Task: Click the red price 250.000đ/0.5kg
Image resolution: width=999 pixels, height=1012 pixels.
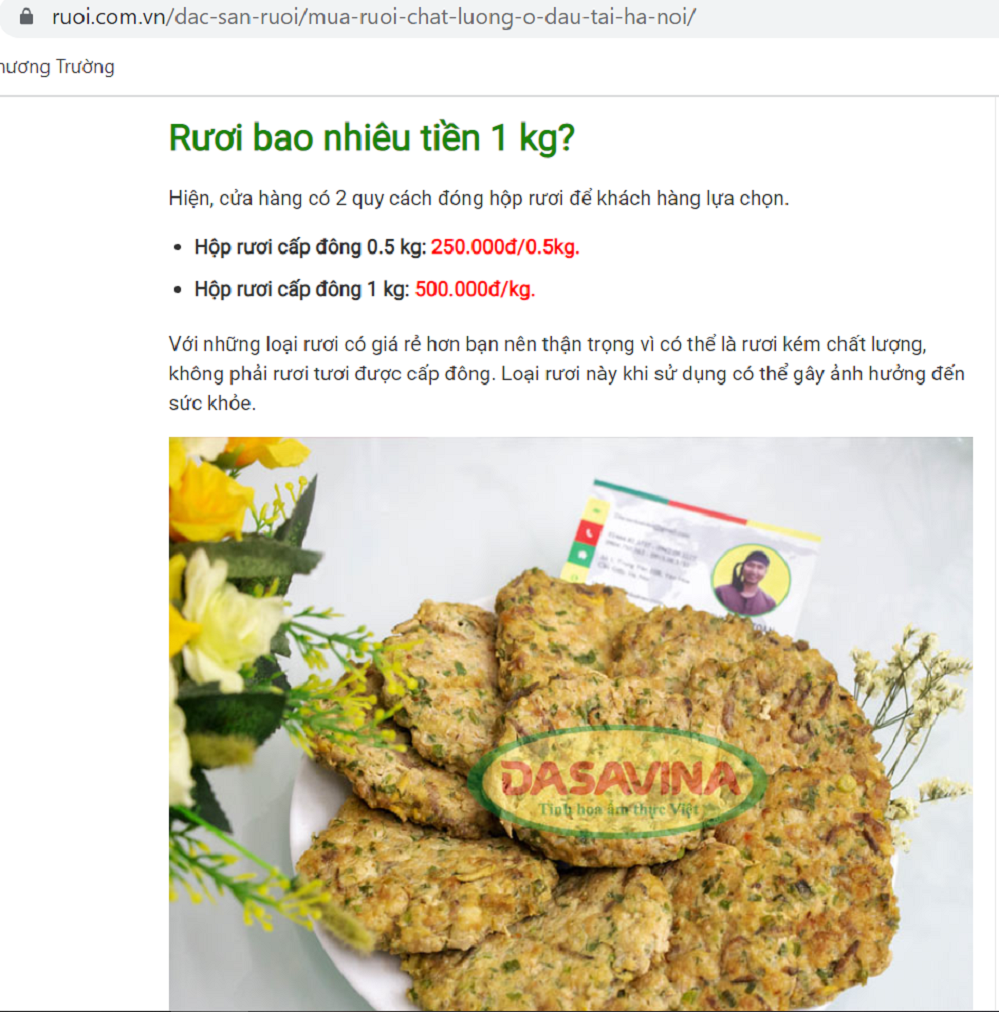Action: click(505, 247)
